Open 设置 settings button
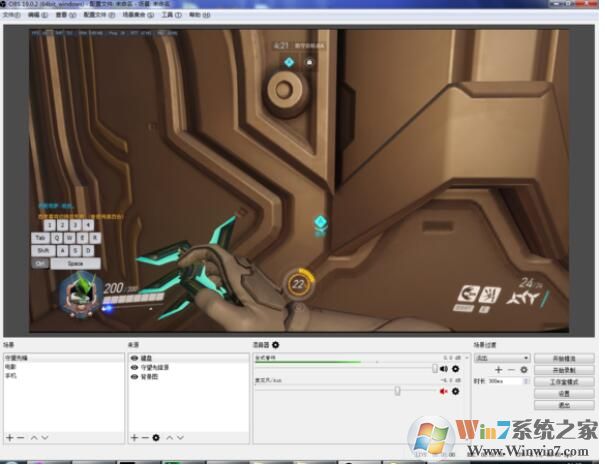The width and height of the screenshot is (605, 465). pyautogui.click(x=564, y=393)
